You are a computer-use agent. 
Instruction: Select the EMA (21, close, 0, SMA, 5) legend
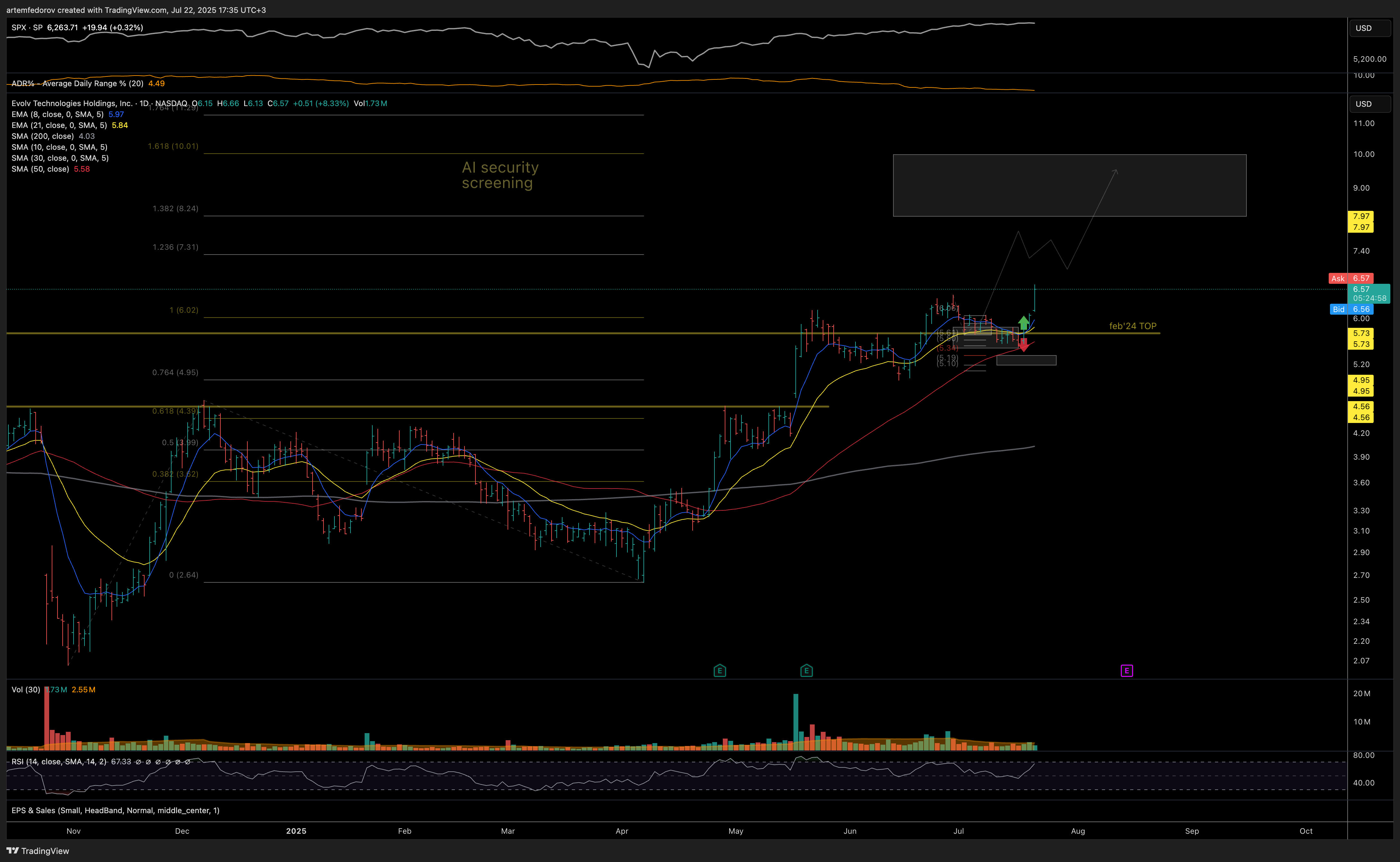point(59,125)
